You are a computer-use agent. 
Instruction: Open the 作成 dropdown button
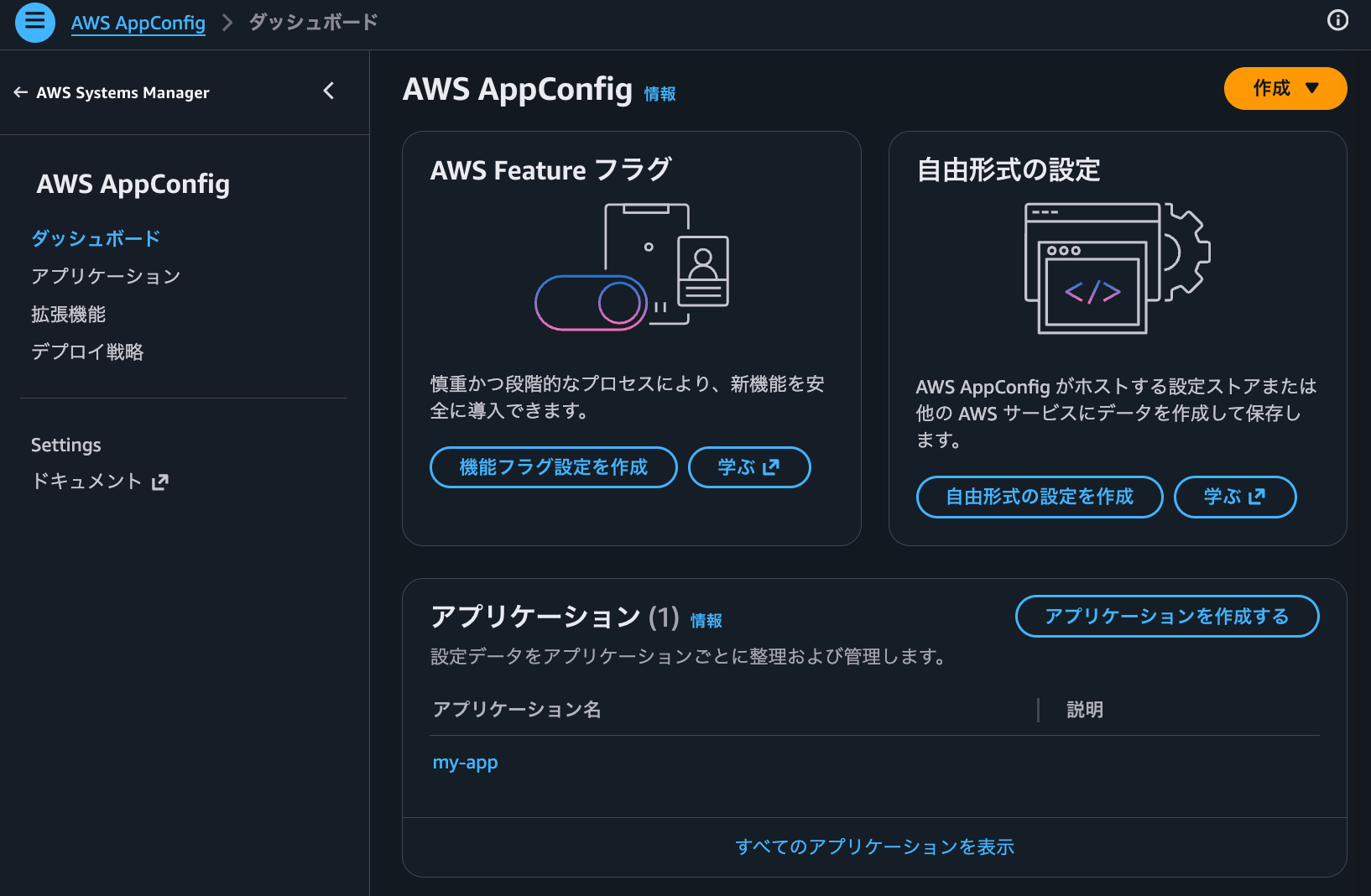1285,88
